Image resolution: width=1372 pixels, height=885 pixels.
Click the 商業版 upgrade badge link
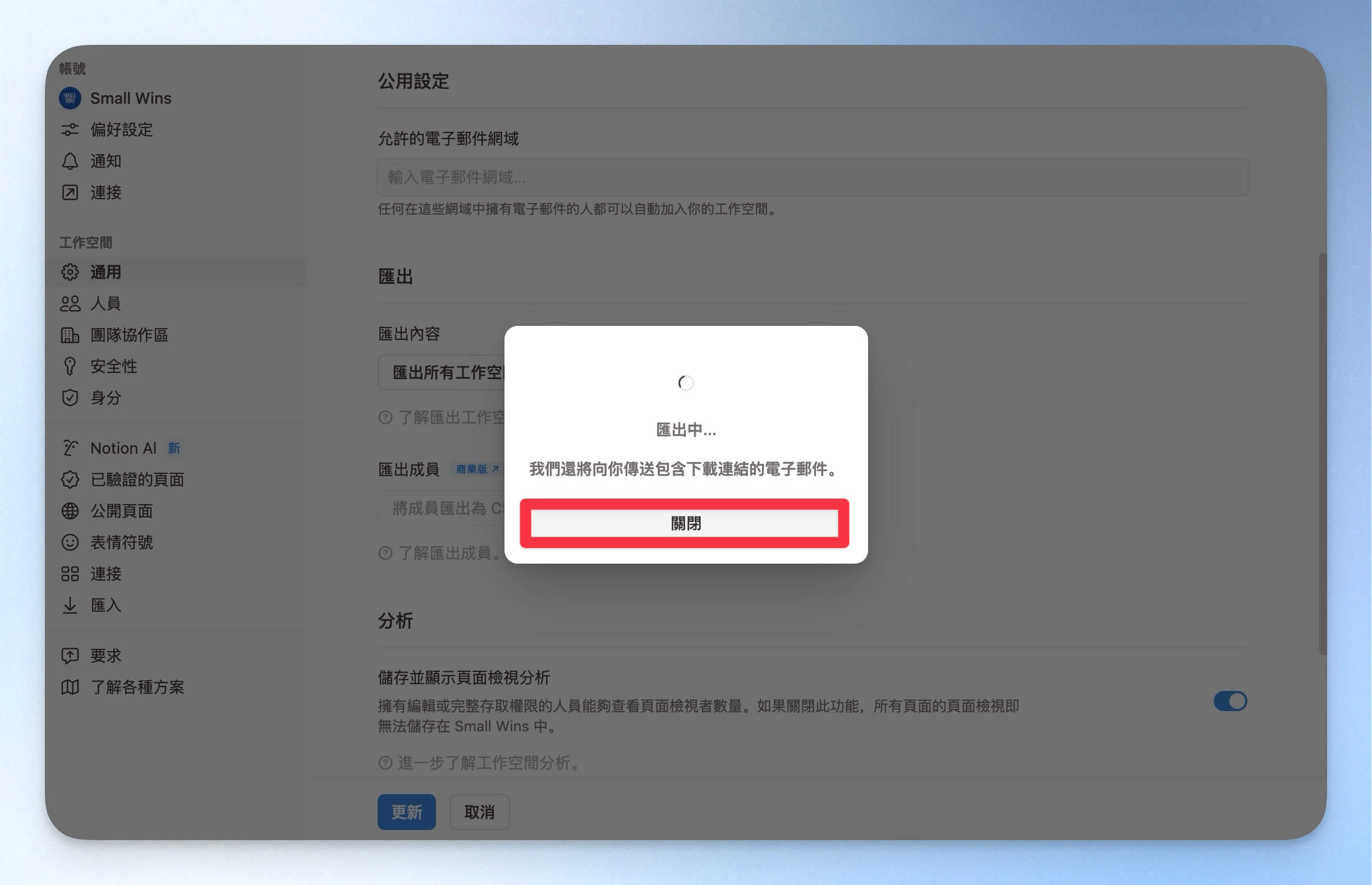[x=476, y=469]
